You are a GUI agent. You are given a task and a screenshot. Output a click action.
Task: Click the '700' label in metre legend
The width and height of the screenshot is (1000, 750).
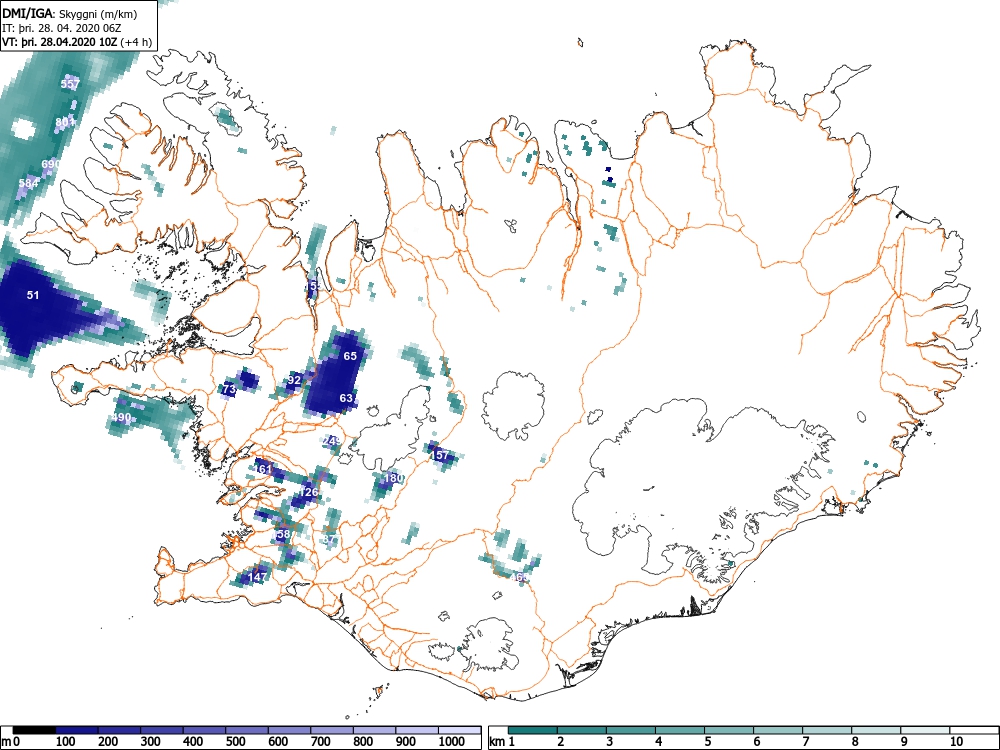tap(321, 742)
